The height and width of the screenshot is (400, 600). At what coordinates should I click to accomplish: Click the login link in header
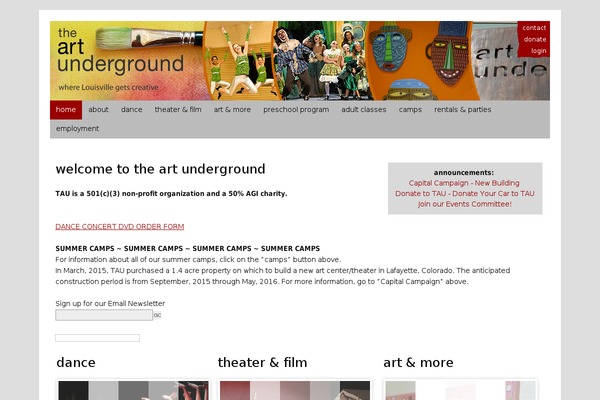tap(538, 51)
